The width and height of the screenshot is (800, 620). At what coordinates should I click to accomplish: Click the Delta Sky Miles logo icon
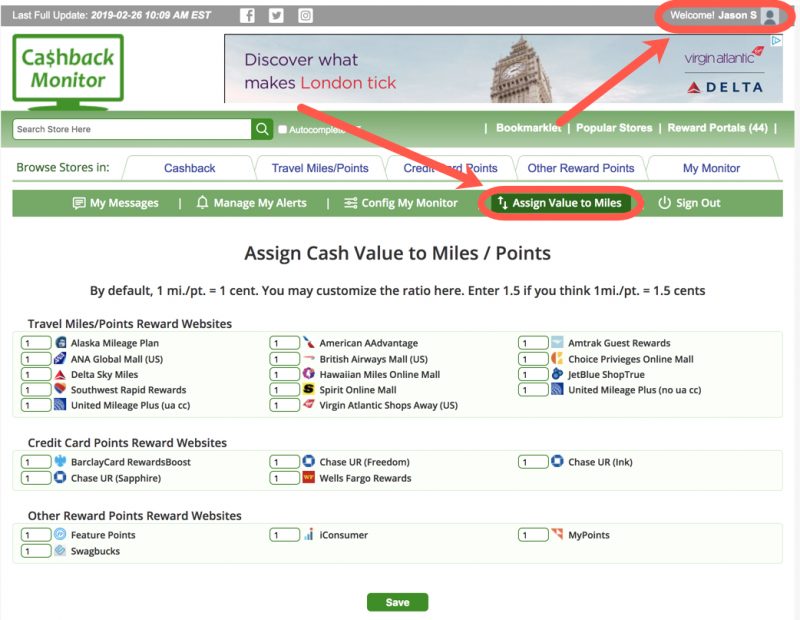[57, 374]
